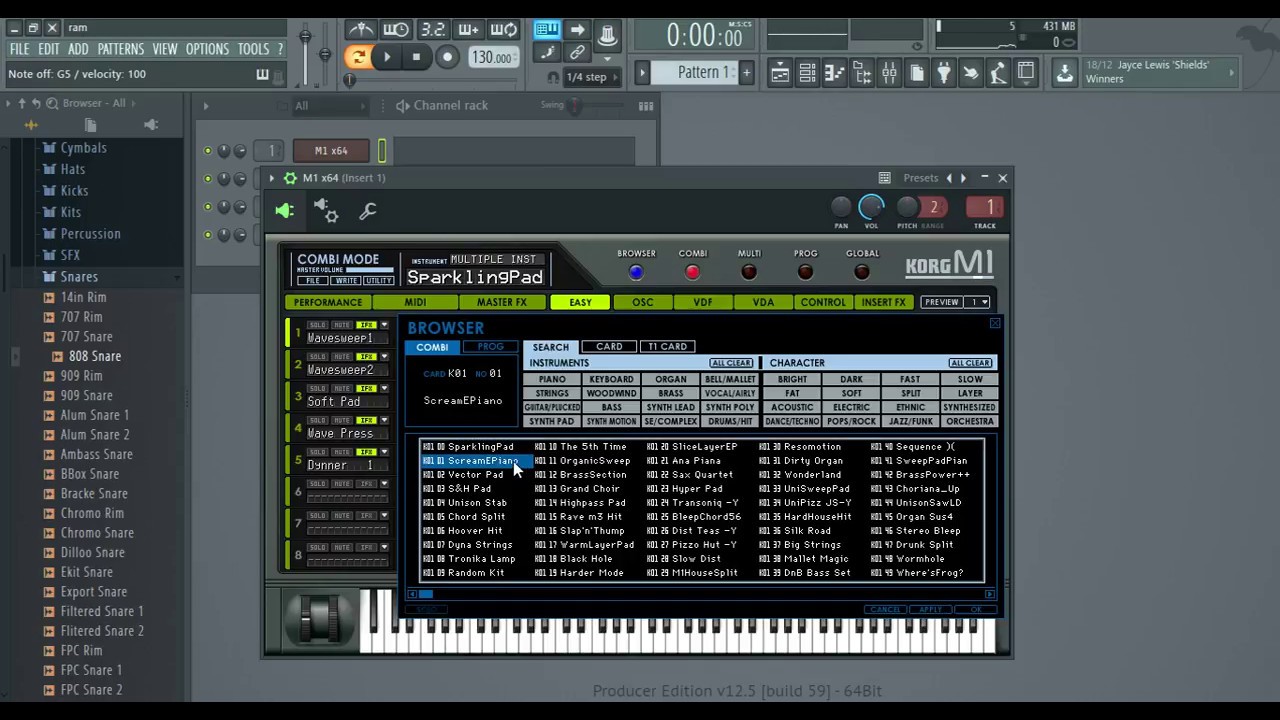
Task: Switch to the OSC tab
Action: 642,302
